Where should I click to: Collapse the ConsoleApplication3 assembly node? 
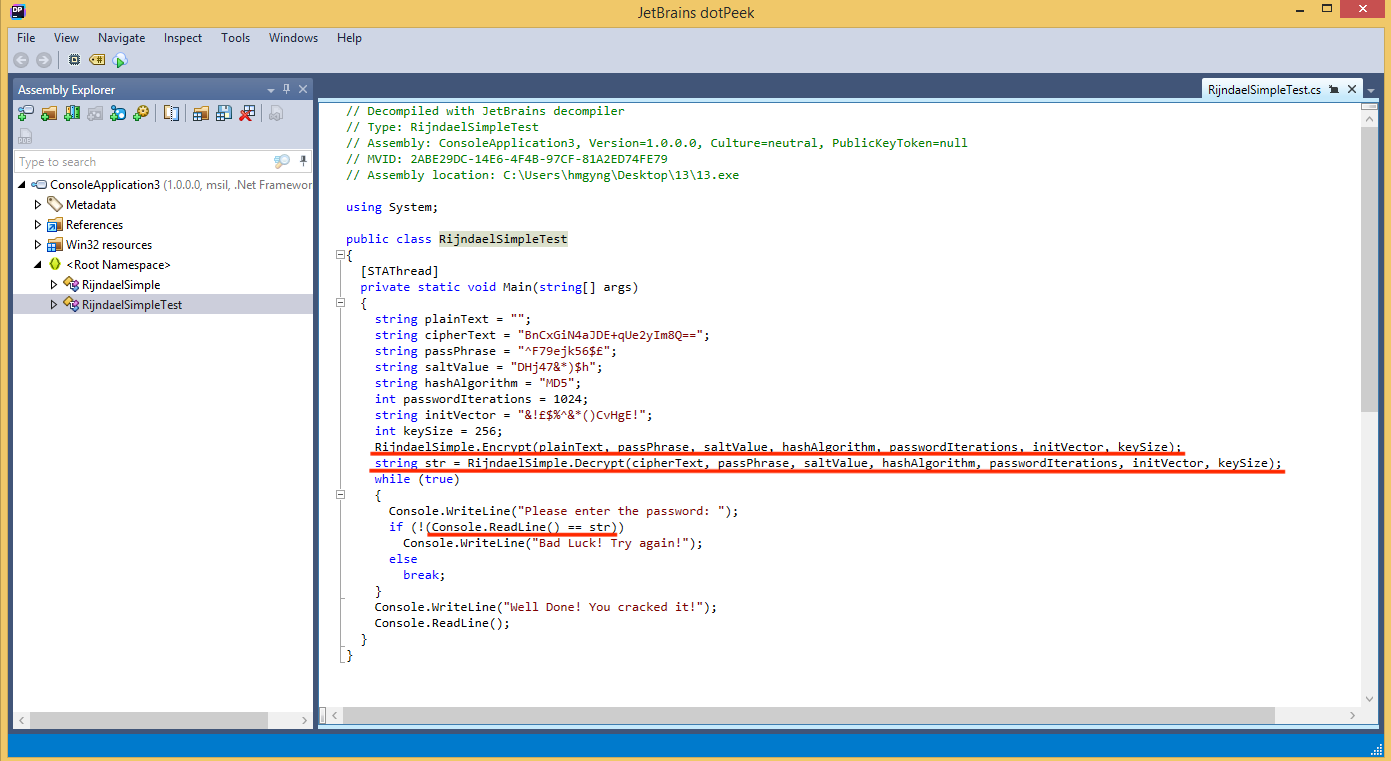[23, 185]
